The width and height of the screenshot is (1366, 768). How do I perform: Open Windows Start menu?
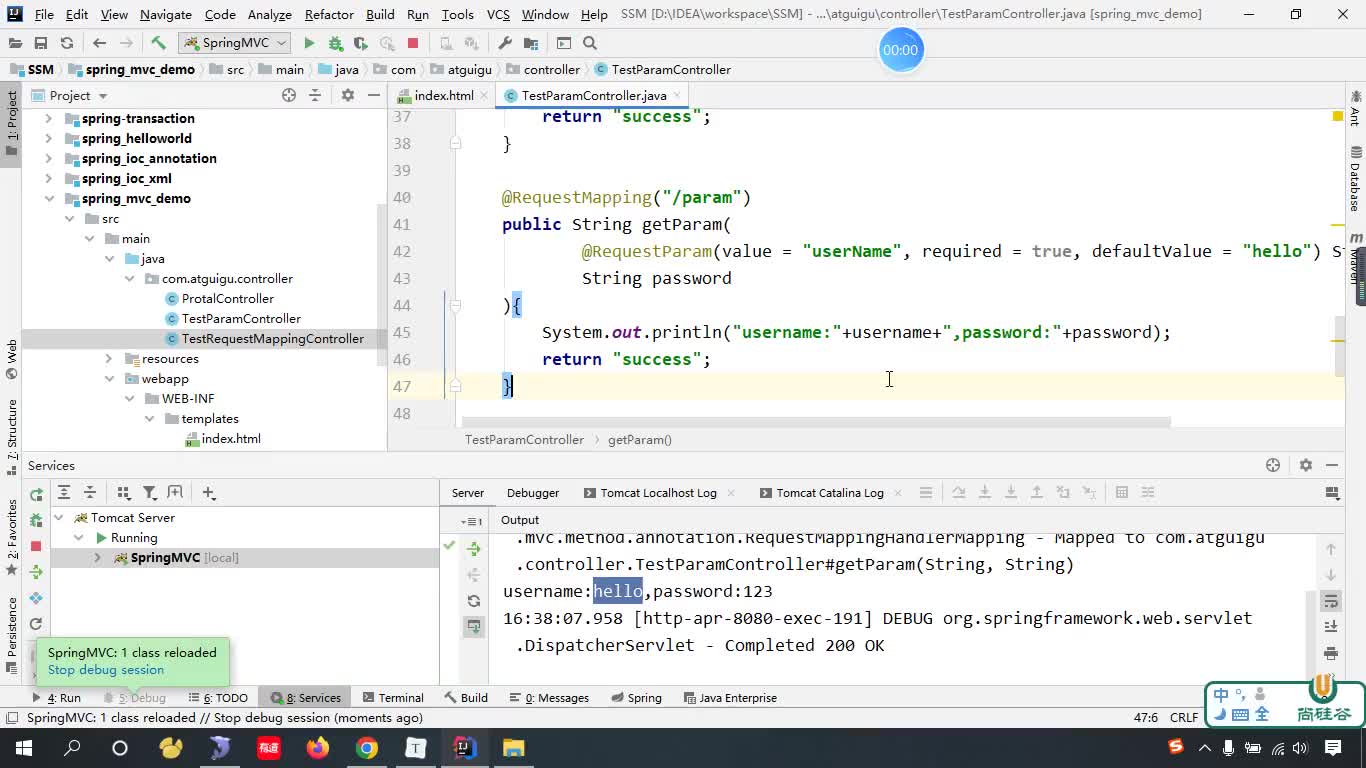click(x=23, y=747)
